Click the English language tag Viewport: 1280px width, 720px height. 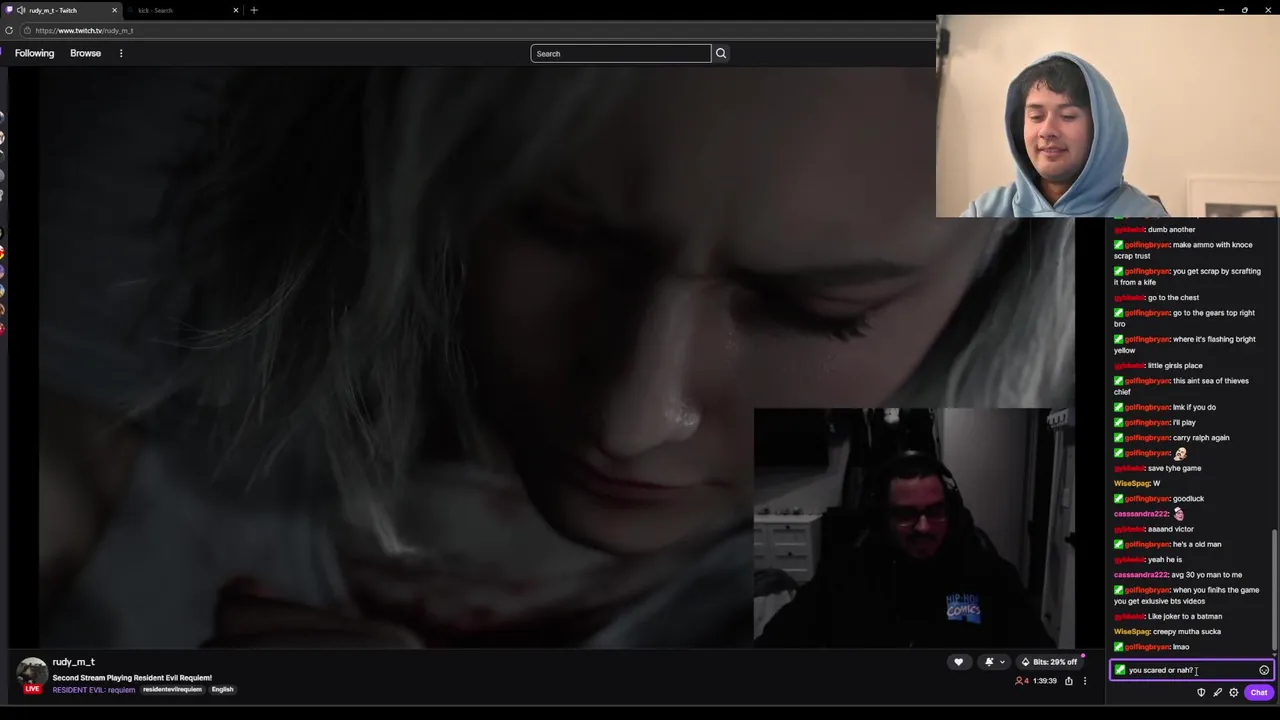tap(222, 689)
